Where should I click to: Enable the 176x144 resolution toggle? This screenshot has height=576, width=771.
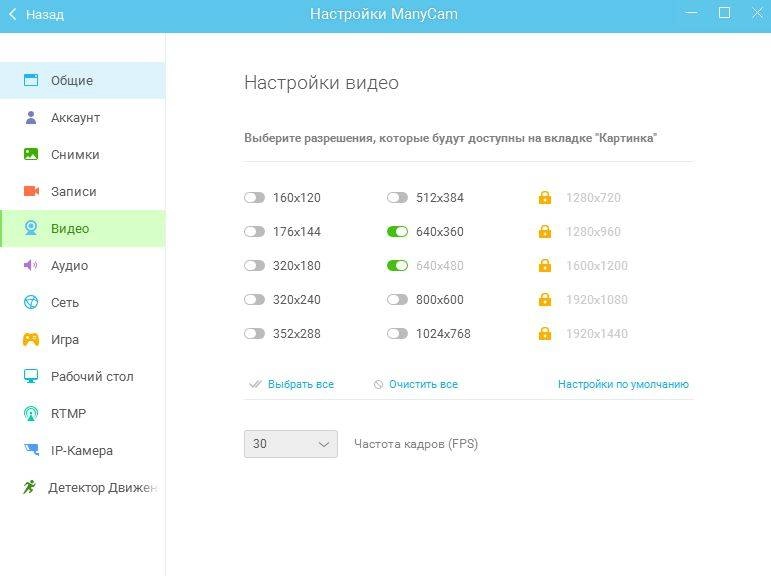coord(254,232)
